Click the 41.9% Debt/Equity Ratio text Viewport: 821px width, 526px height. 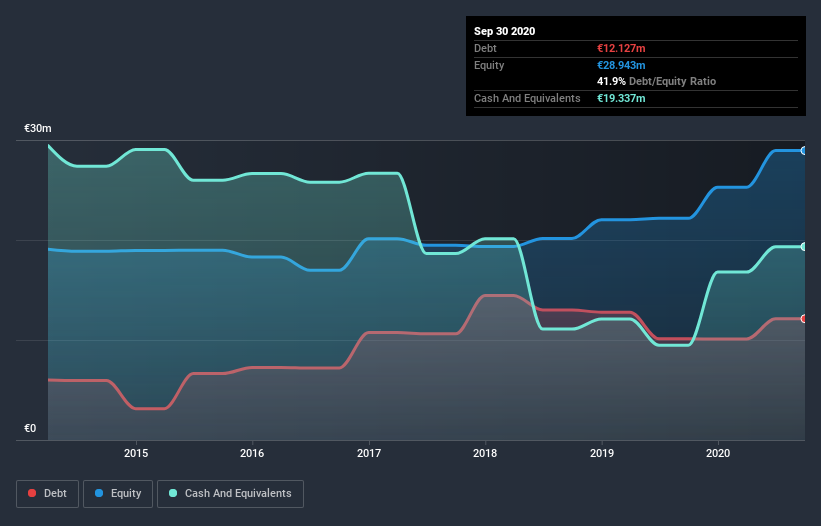(657, 82)
